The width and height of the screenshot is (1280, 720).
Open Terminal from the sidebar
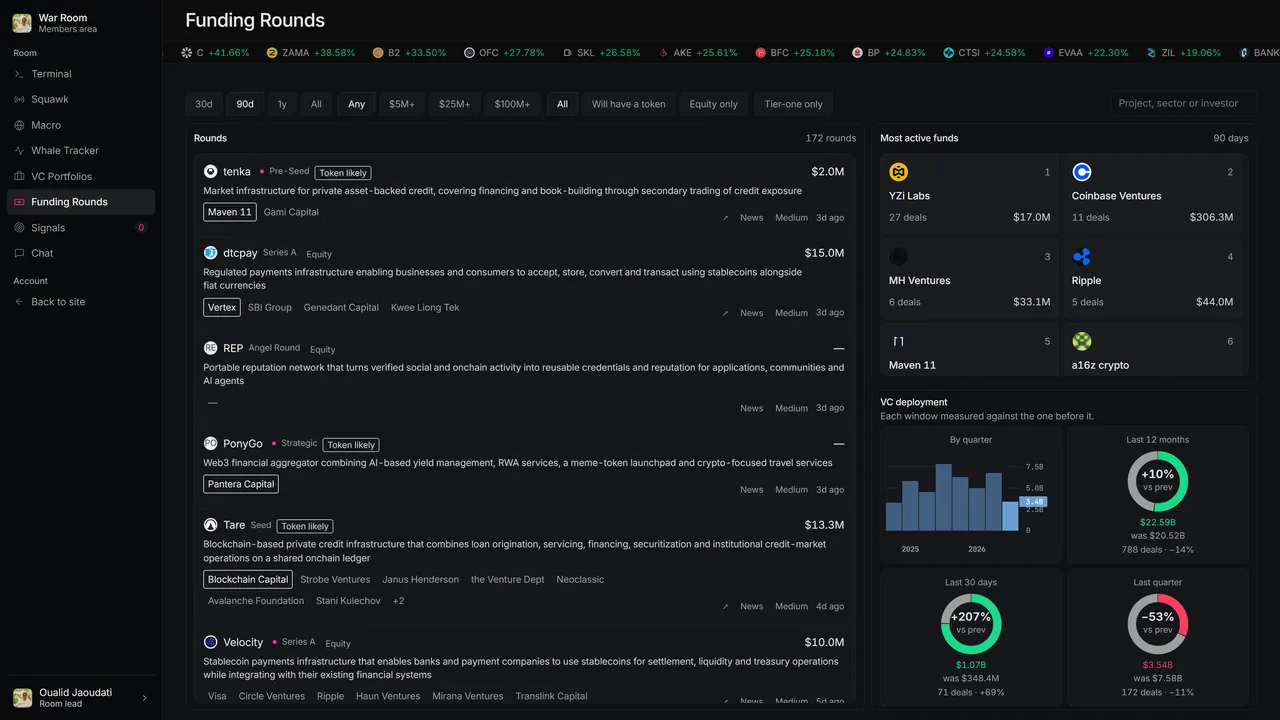(80, 74)
